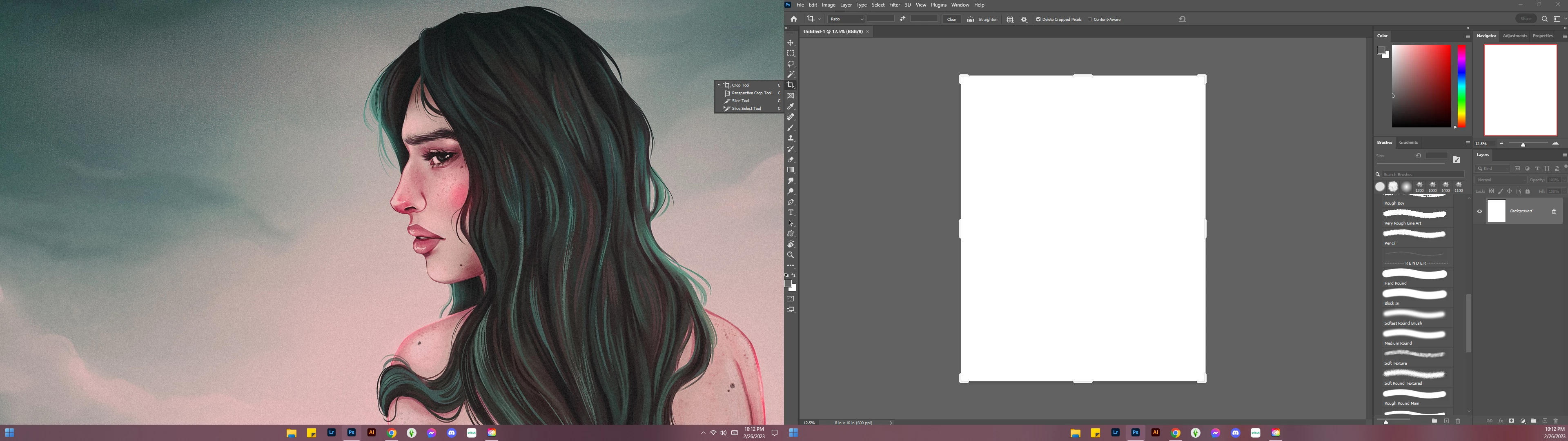Enable the Content-Aware checkbox
The width and height of the screenshot is (1568, 441).
click(x=1089, y=20)
